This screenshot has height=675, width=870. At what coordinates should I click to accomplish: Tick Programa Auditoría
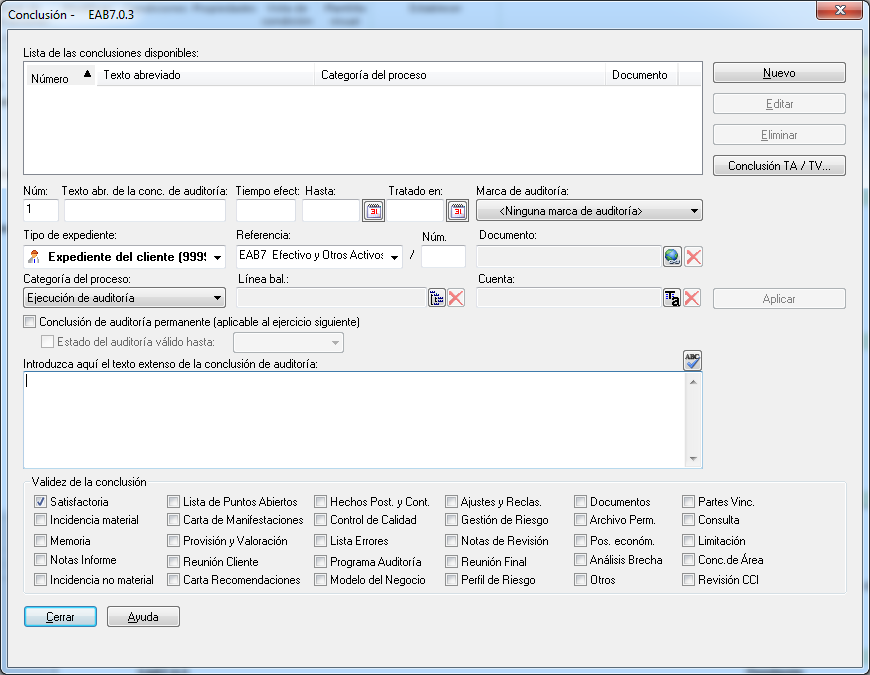pyautogui.click(x=320, y=561)
